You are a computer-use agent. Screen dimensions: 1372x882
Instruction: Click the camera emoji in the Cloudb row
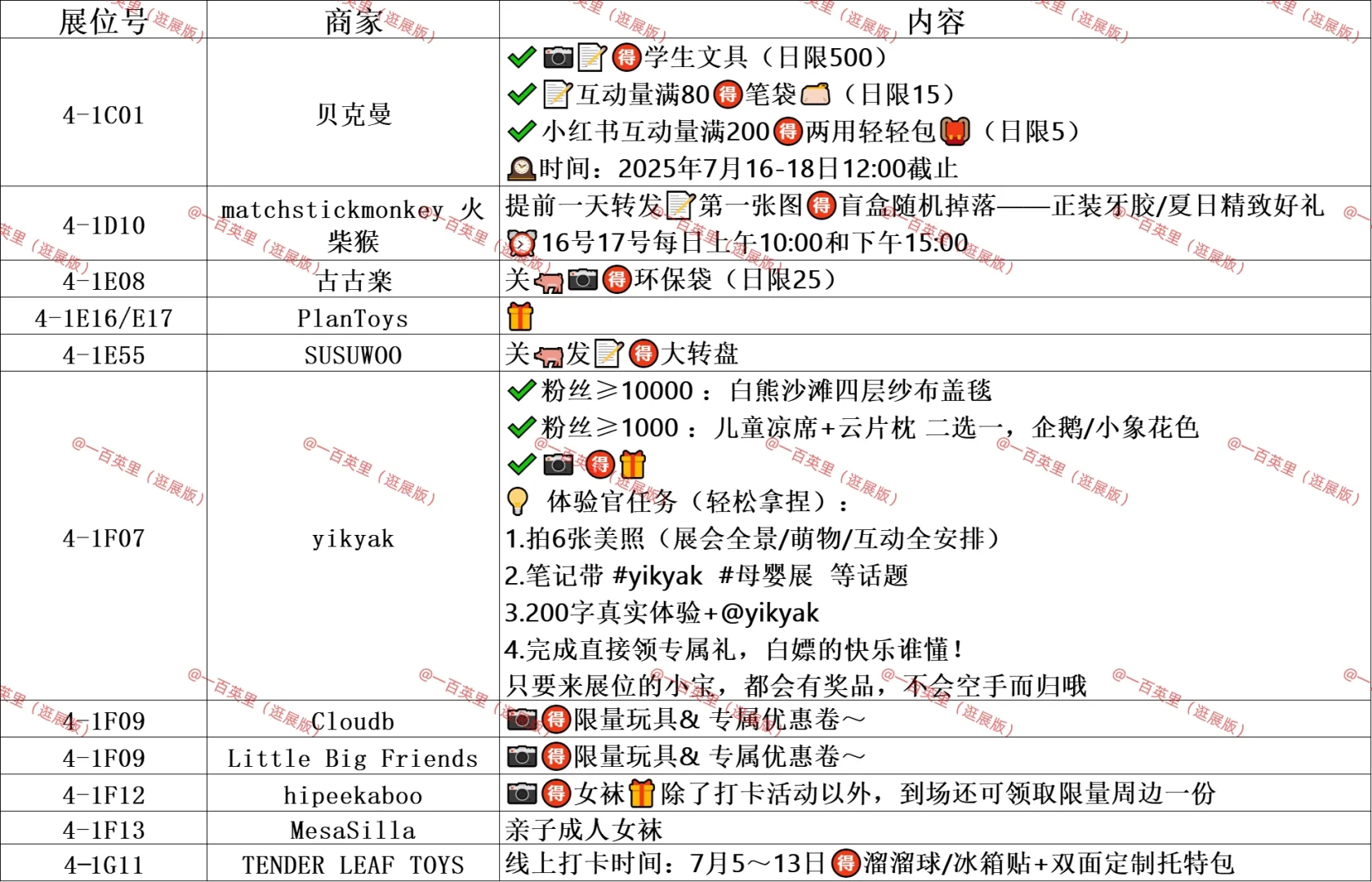[523, 719]
